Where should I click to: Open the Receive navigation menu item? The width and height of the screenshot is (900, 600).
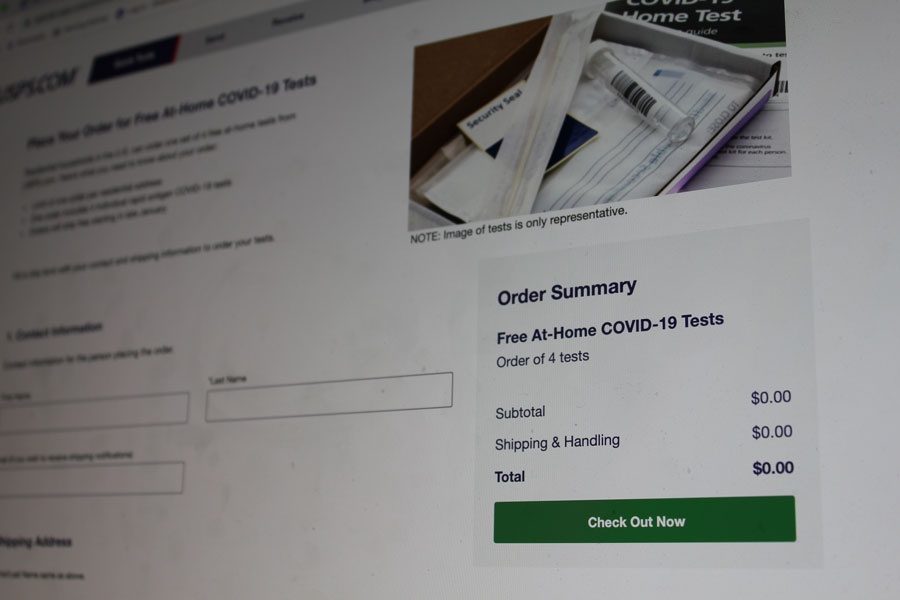[x=288, y=20]
